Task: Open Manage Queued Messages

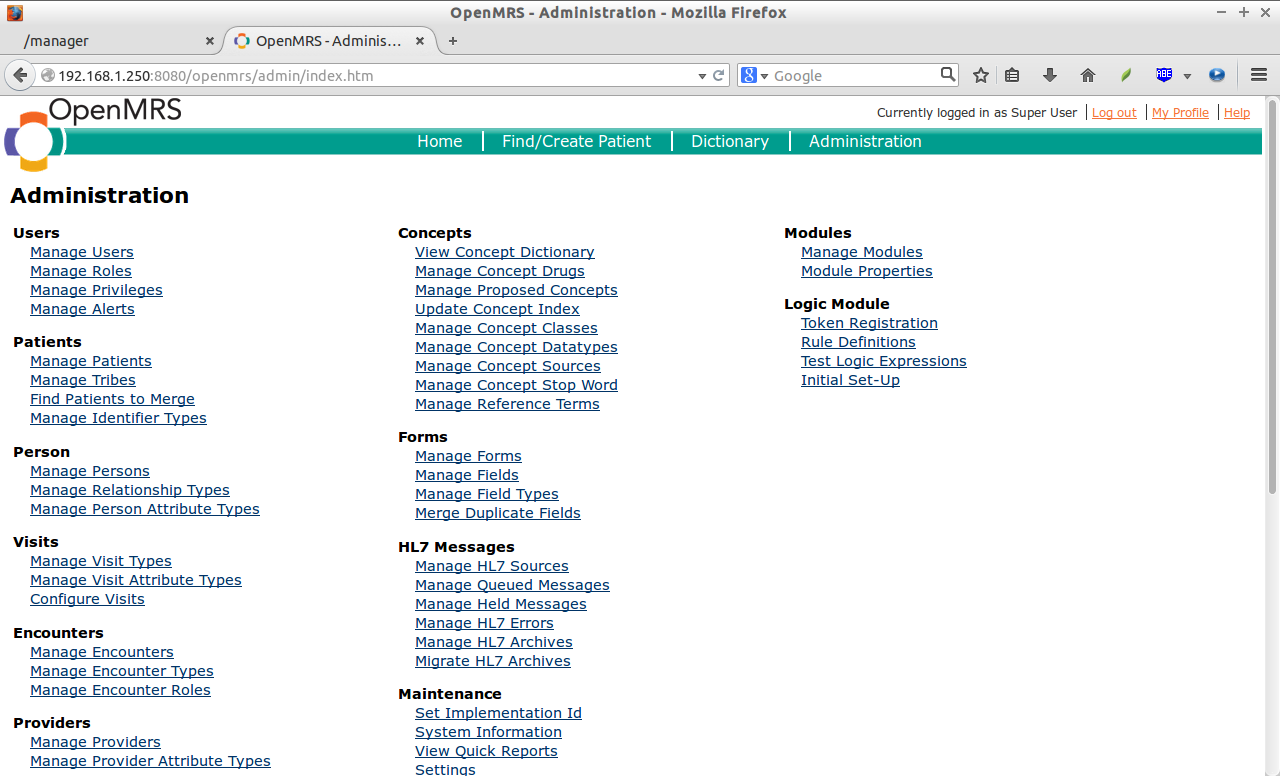Action: pos(512,585)
